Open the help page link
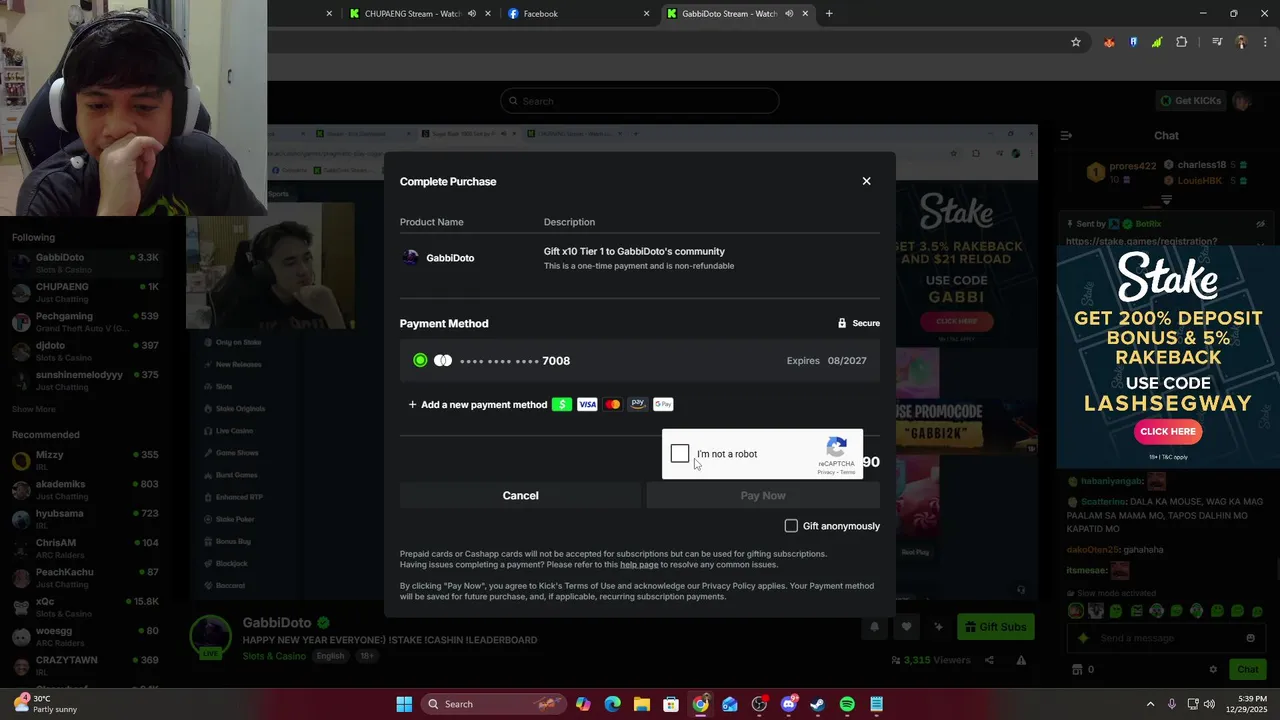Screen dimensions: 1280x720 pos(639,565)
